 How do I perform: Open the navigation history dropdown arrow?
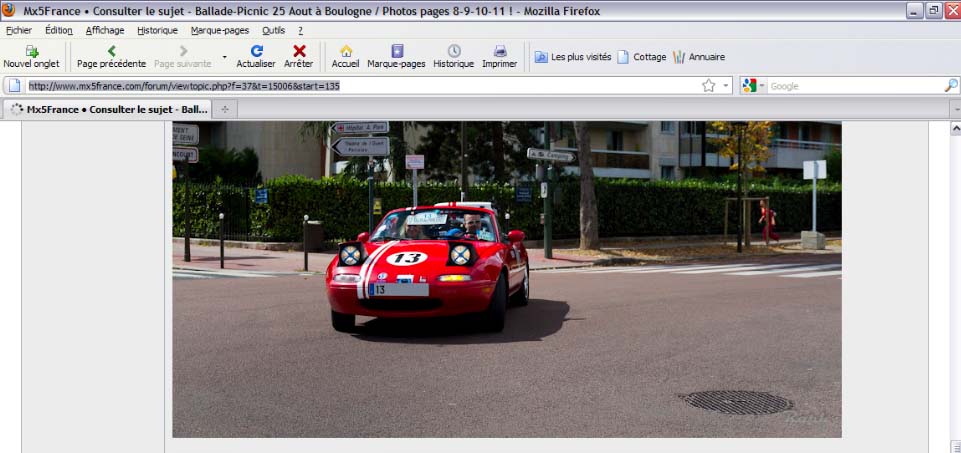pyautogui.click(x=224, y=57)
